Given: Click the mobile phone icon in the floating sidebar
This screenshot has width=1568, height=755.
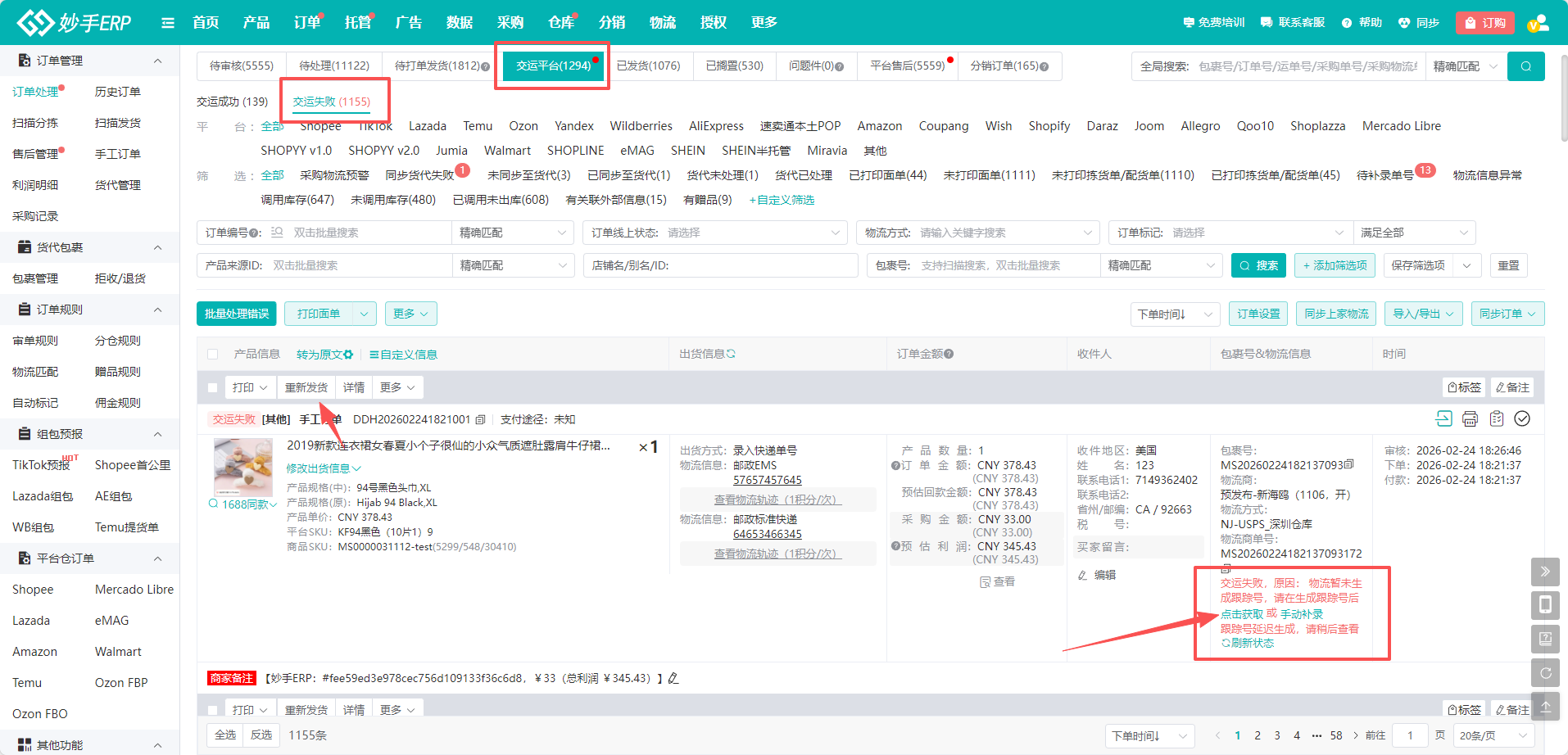Looking at the screenshot, I should click(x=1545, y=605).
